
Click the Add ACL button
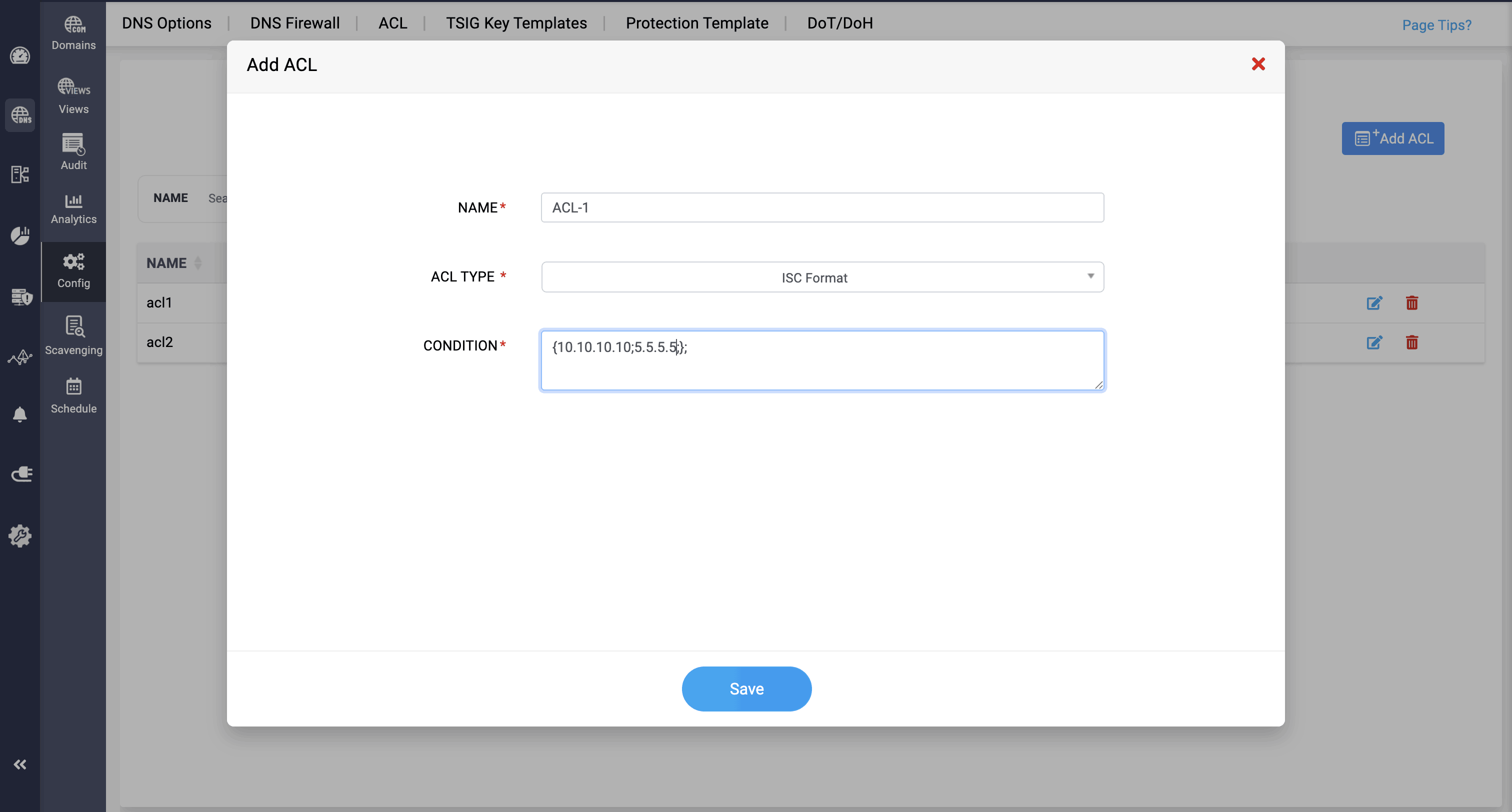pos(1392,138)
